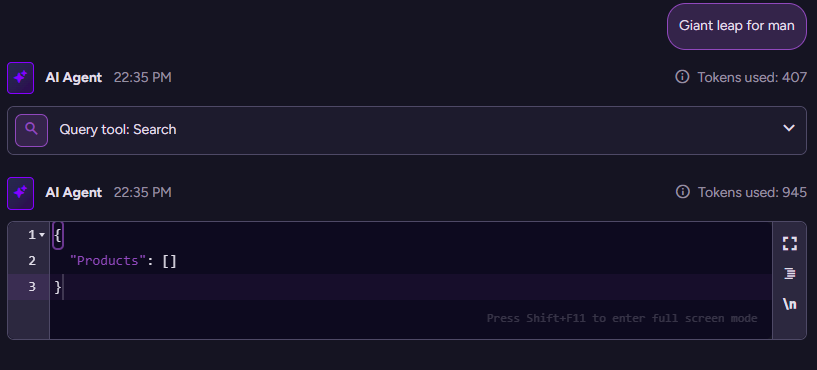Click the first AI Agent sparkle avatar

click(20, 78)
